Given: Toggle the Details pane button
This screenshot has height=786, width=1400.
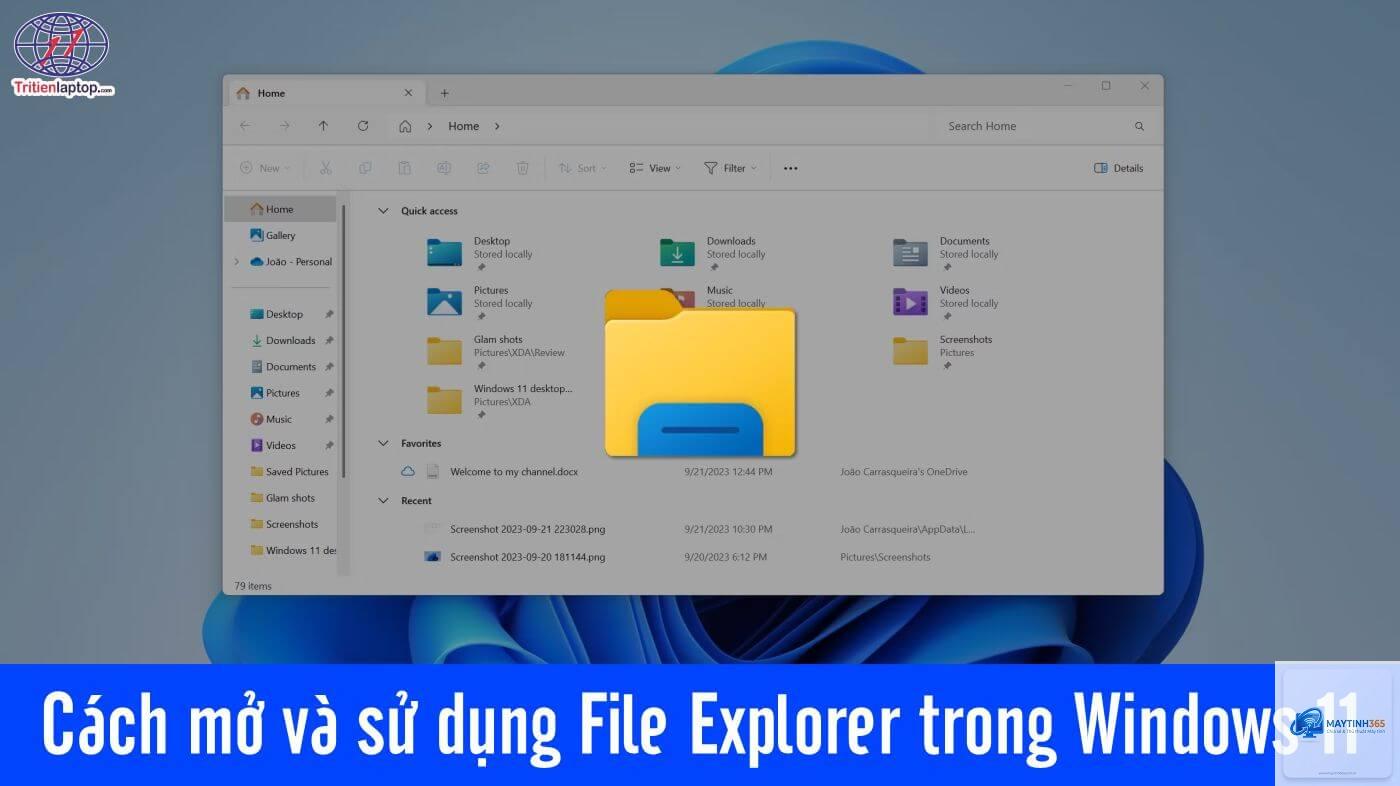Looking at the screenshot, I should click(1119, 168).
